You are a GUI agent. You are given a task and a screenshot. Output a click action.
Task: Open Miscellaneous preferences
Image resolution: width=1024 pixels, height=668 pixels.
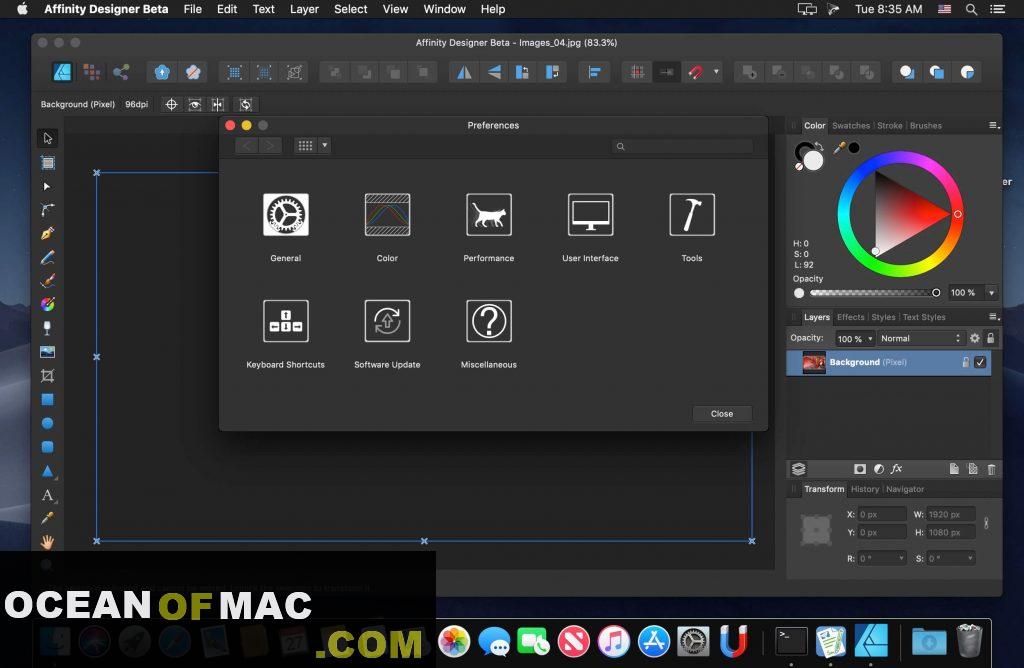point(488,321)
